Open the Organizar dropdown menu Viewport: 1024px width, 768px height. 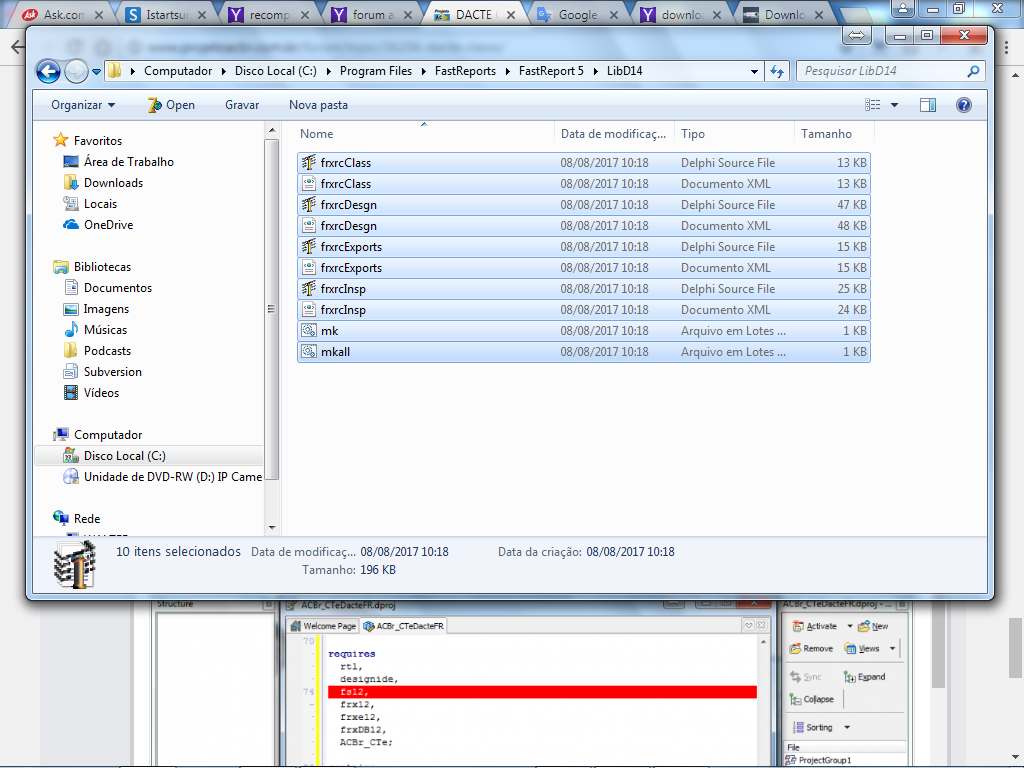pos(83,105)
